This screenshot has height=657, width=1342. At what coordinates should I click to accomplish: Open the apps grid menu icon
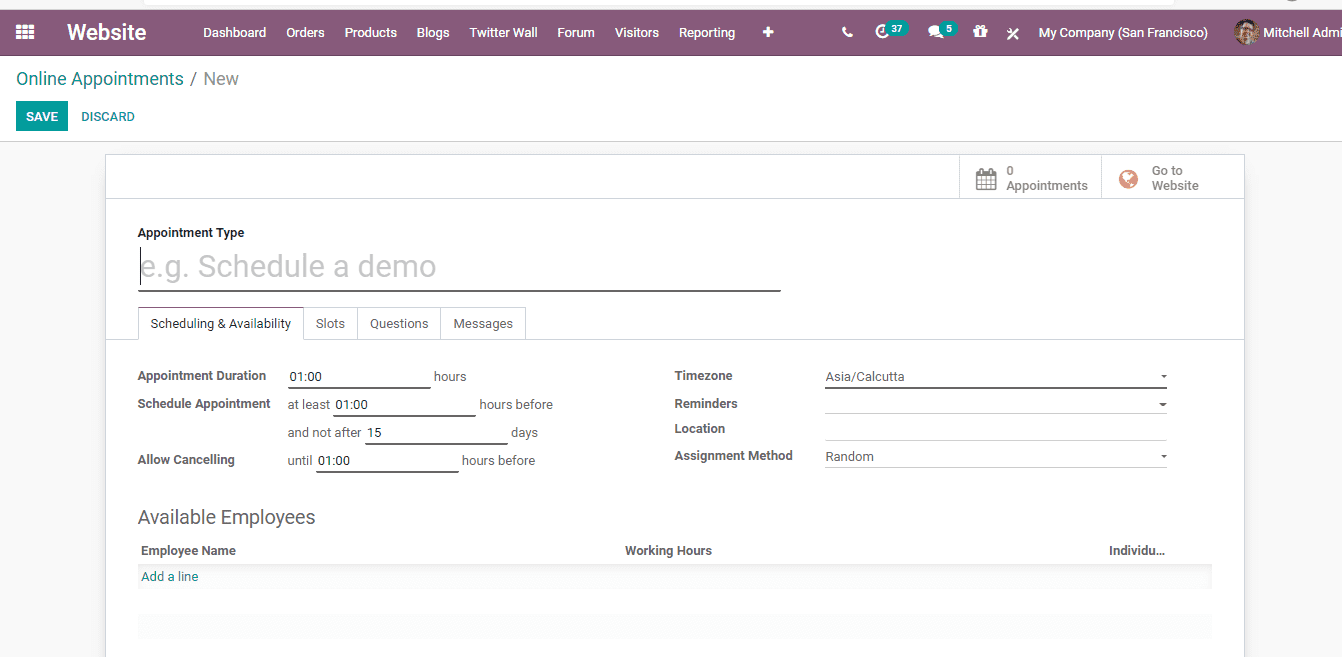click(25, 32)
